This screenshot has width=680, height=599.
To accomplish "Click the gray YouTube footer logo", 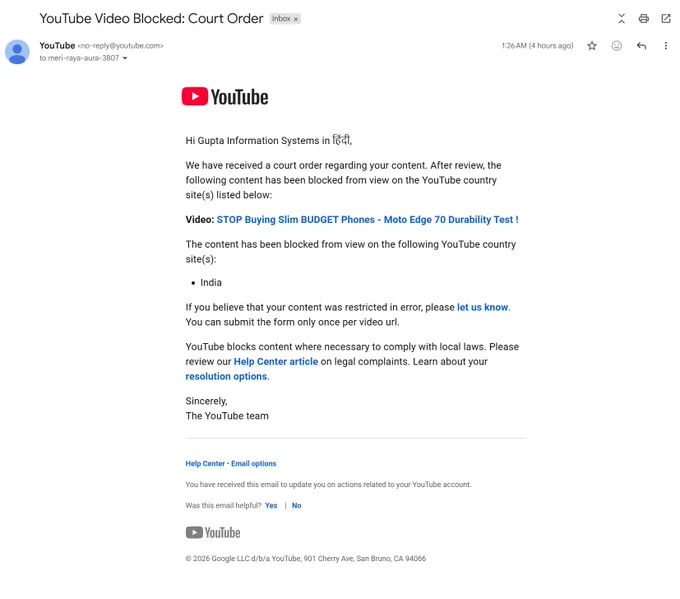I will (213, 533).
